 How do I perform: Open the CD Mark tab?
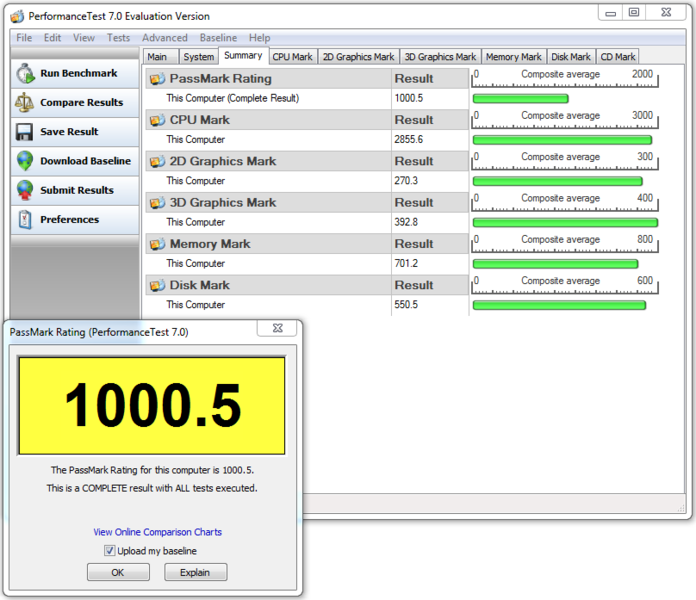[x=617, y=57]
